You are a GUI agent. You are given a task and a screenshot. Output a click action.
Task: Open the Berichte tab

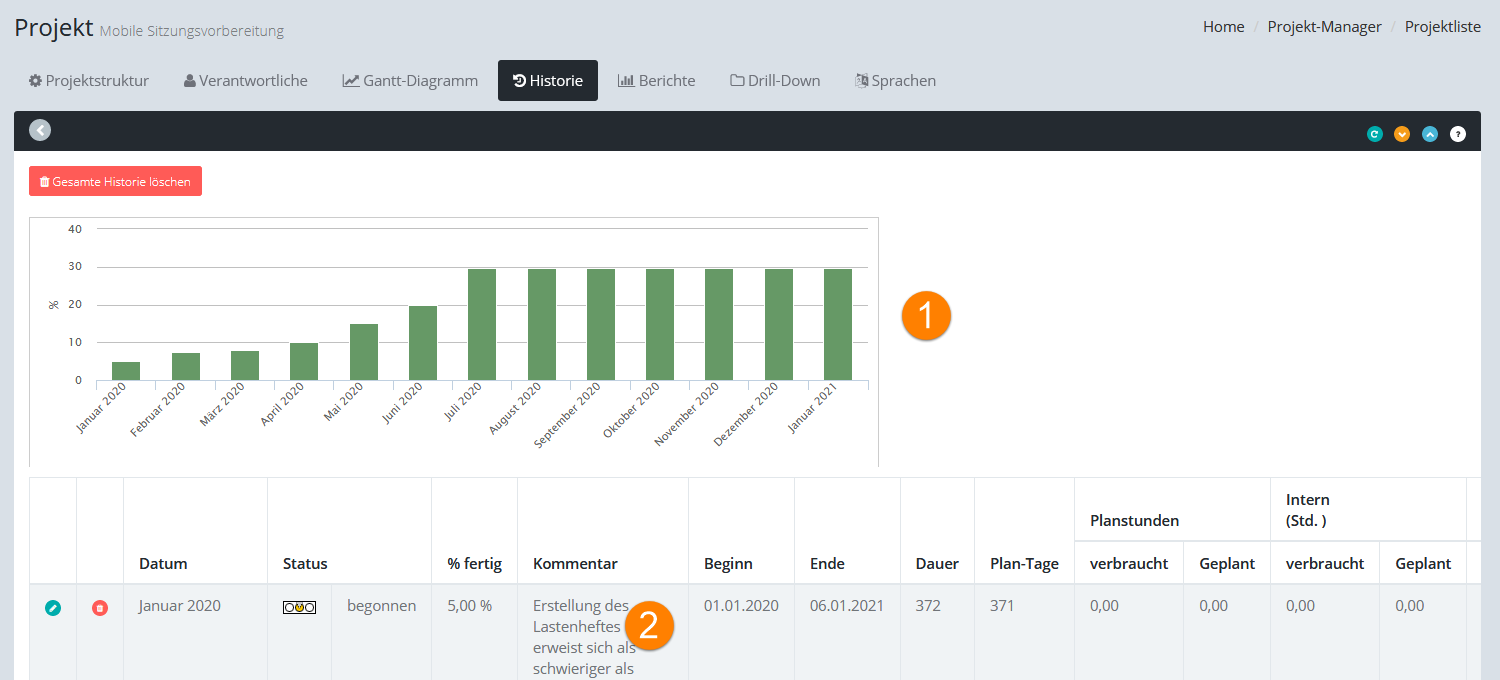click(x=656, y=81)
